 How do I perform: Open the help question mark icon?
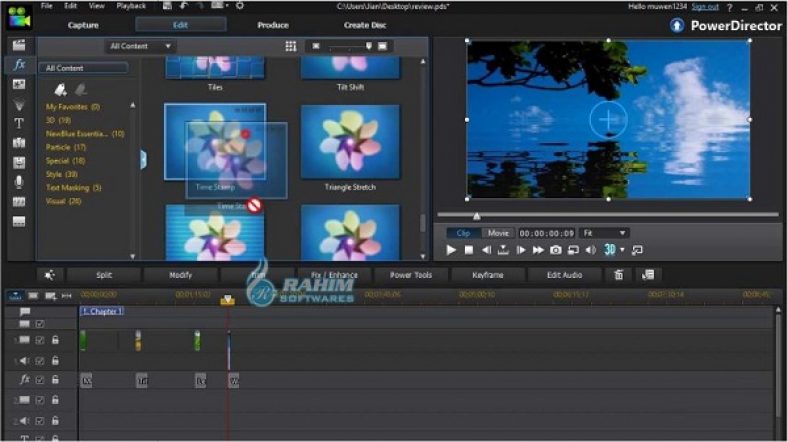pos(729,8)
